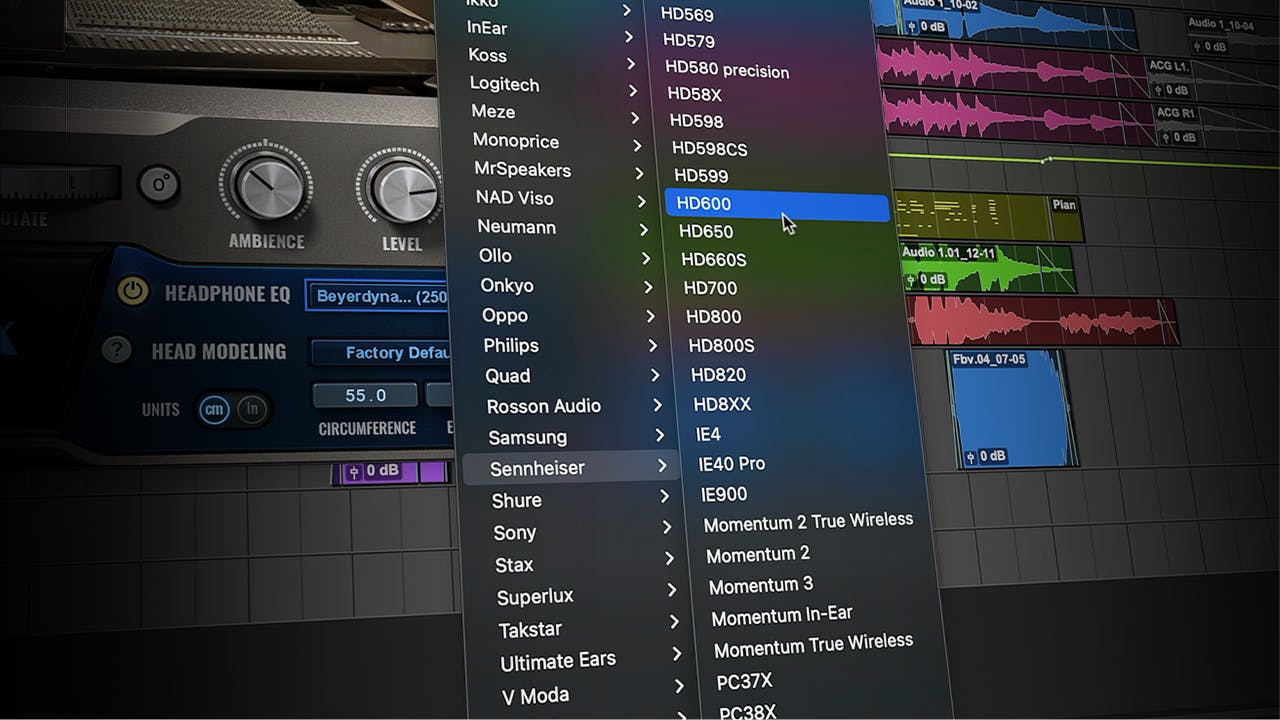This screenshot has height=720, width=1280.
Task: Select the cm units option
Action: pos(214,409)
